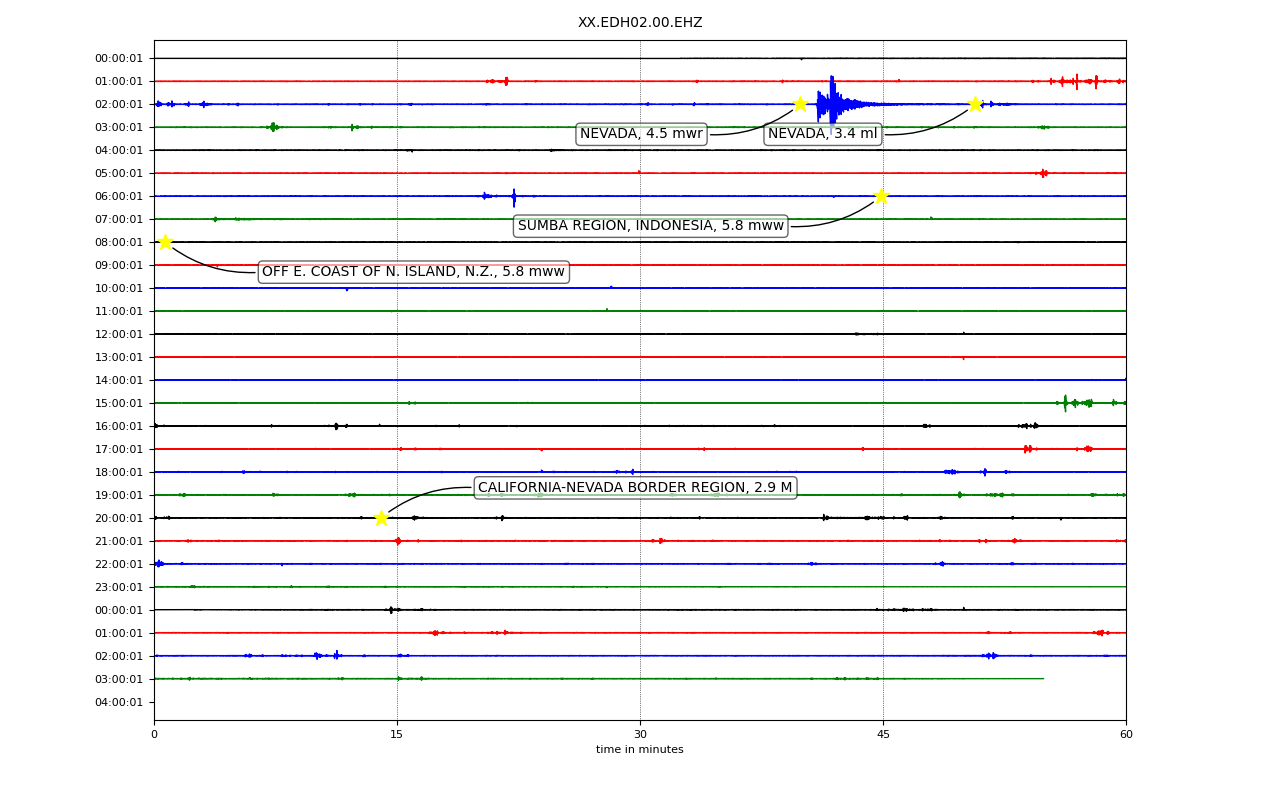Image resolution: width=1280 pixels, height=800 pixels.
Task: Select the NEVADA, 4.5 mwr annotation label
Action: tap(641, 134)
